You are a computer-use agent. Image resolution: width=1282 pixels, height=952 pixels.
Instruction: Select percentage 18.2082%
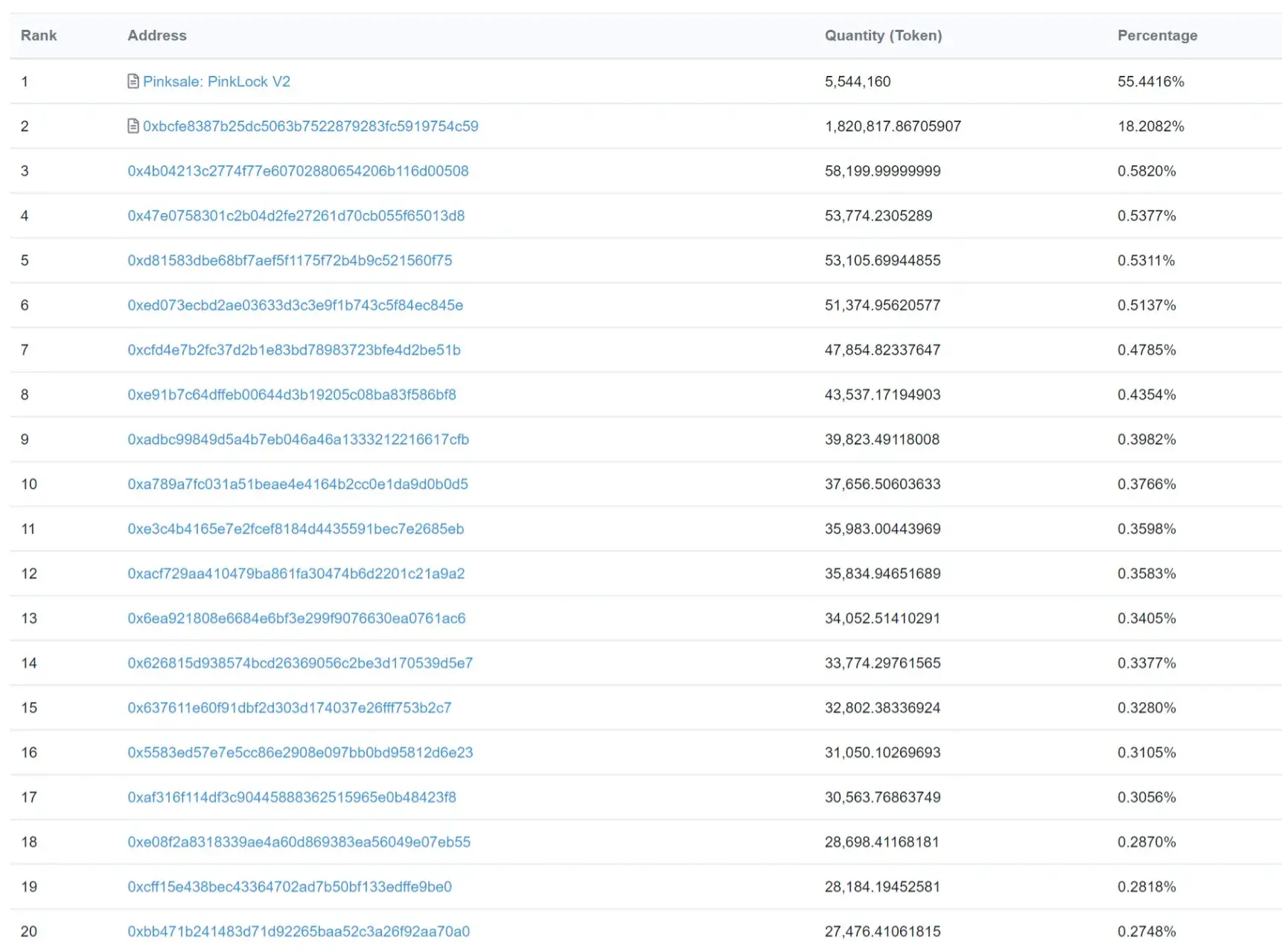coord(1150,126)
